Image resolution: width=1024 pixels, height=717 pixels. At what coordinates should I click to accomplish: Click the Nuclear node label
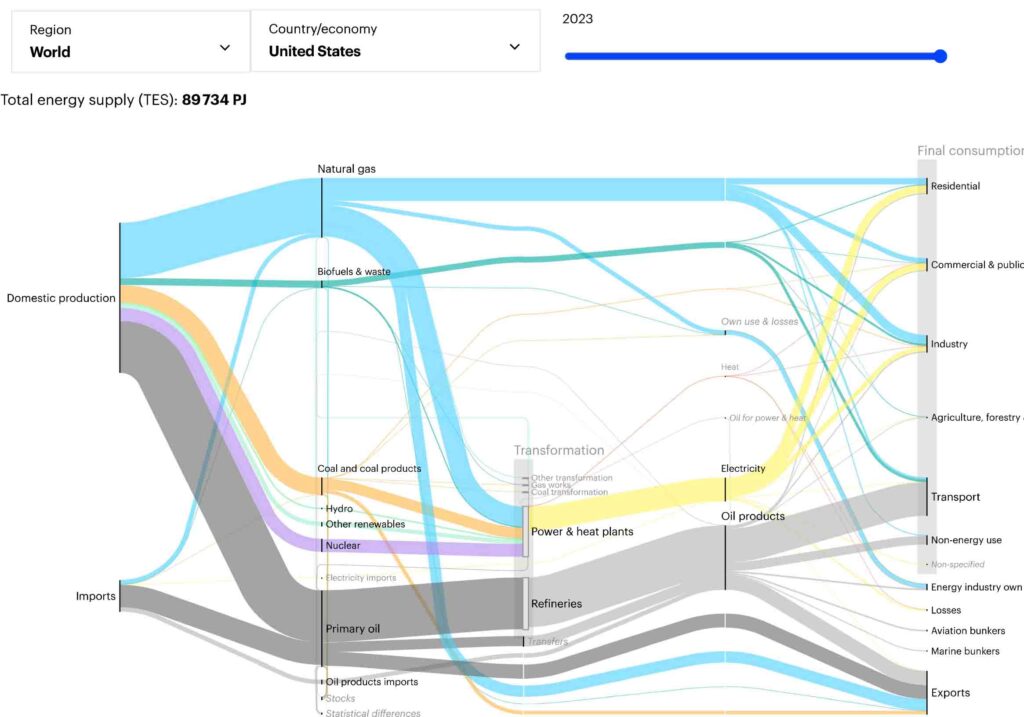pyautogui.click(x=342, y=546)
